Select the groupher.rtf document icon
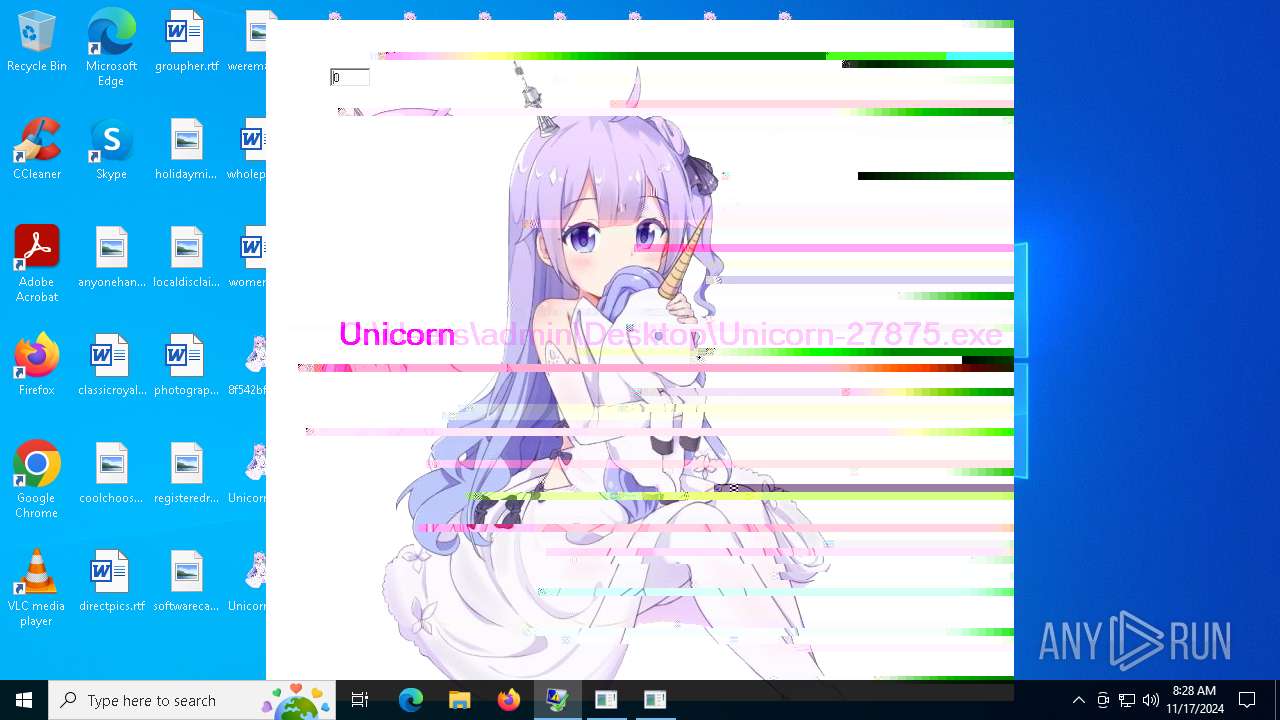Viewport: 1280px width, 720px height. (x=186, y=42)
